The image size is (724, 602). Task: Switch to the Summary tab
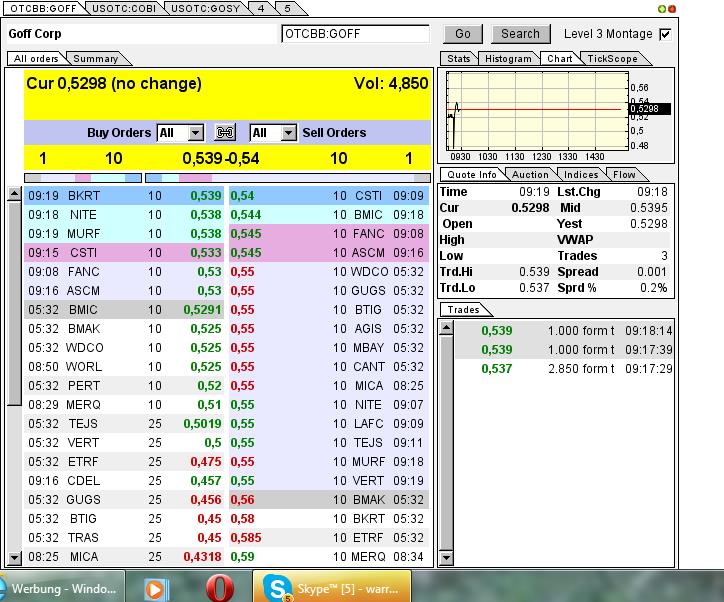click(95, 59)
